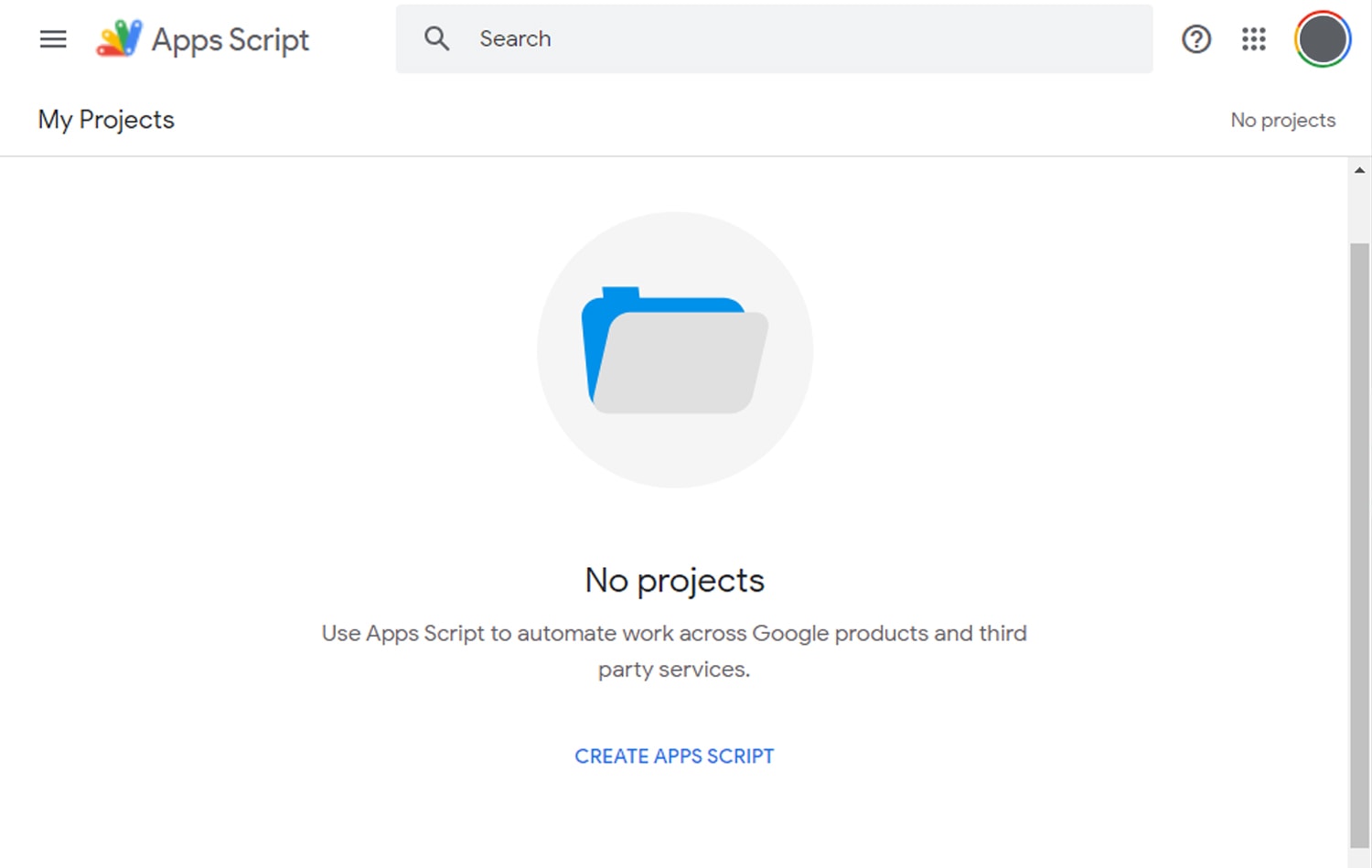1372x868 pixels.
Task: Open the account switcher via the avatar
Action: 1321,39
